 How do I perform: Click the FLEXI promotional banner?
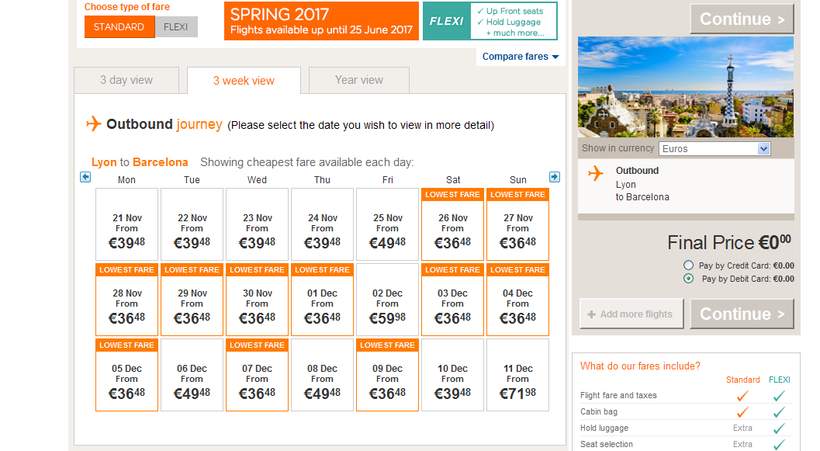coord(489,20)
